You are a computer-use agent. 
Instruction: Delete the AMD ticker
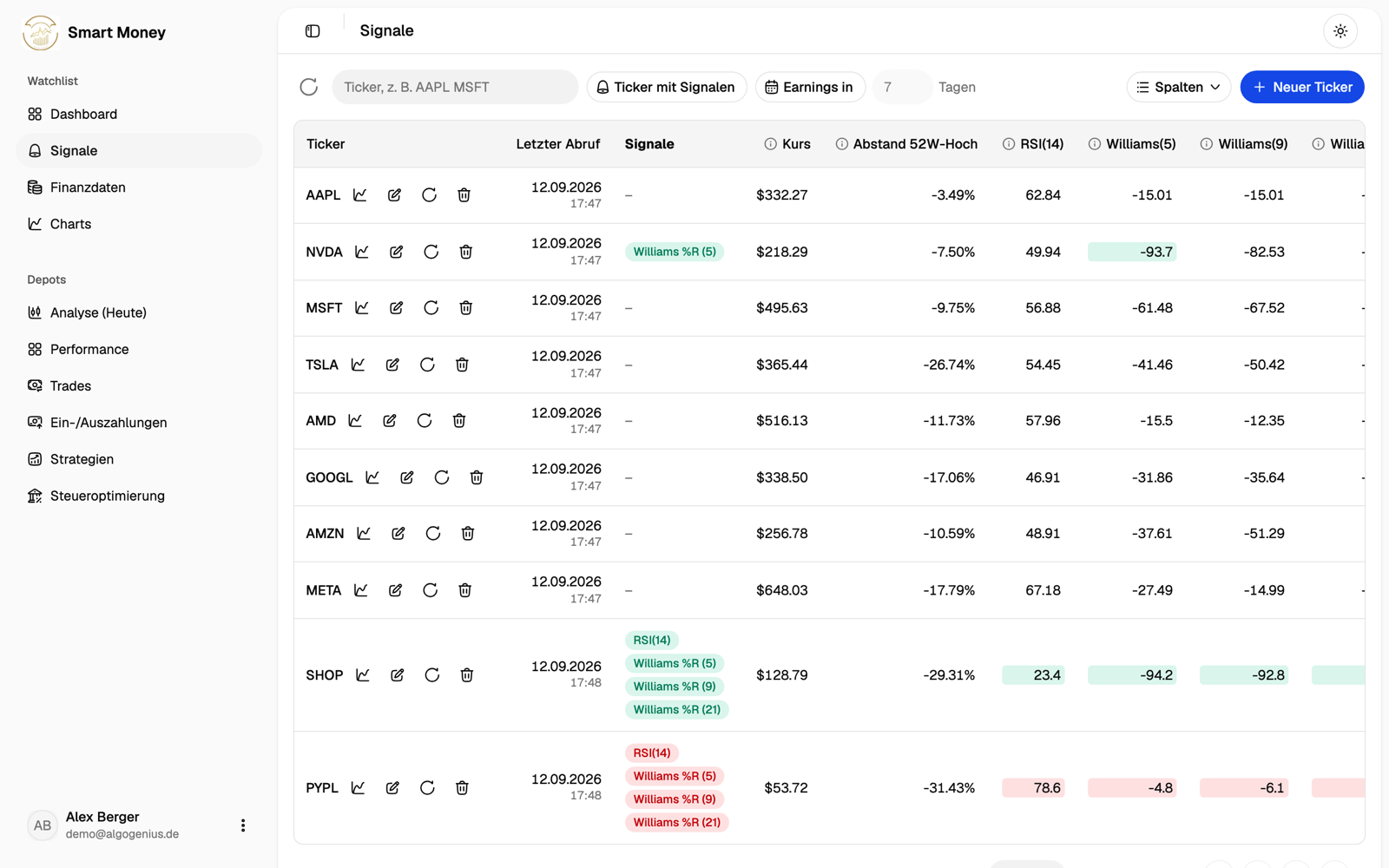[x=459, y=421]
